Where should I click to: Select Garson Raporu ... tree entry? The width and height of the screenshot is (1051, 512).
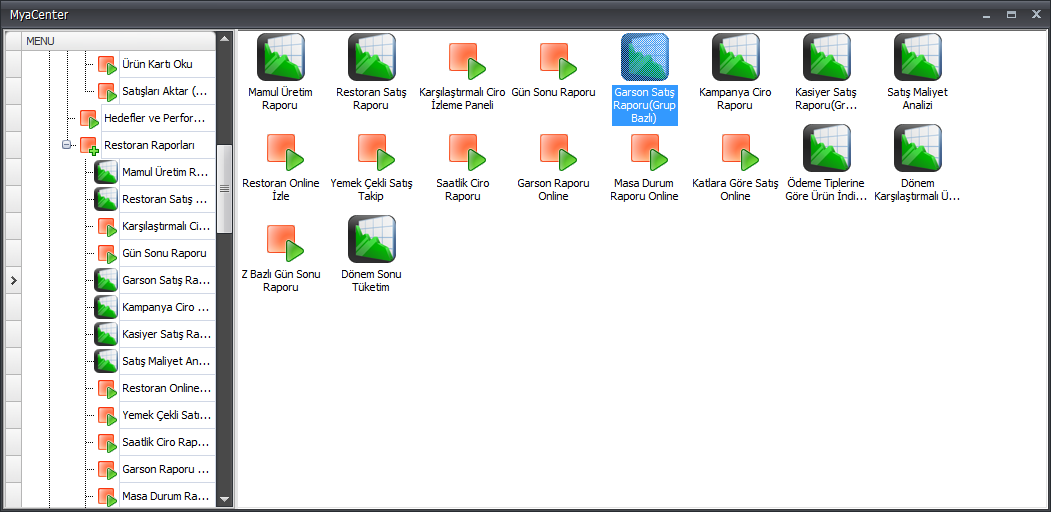(166, 469)
